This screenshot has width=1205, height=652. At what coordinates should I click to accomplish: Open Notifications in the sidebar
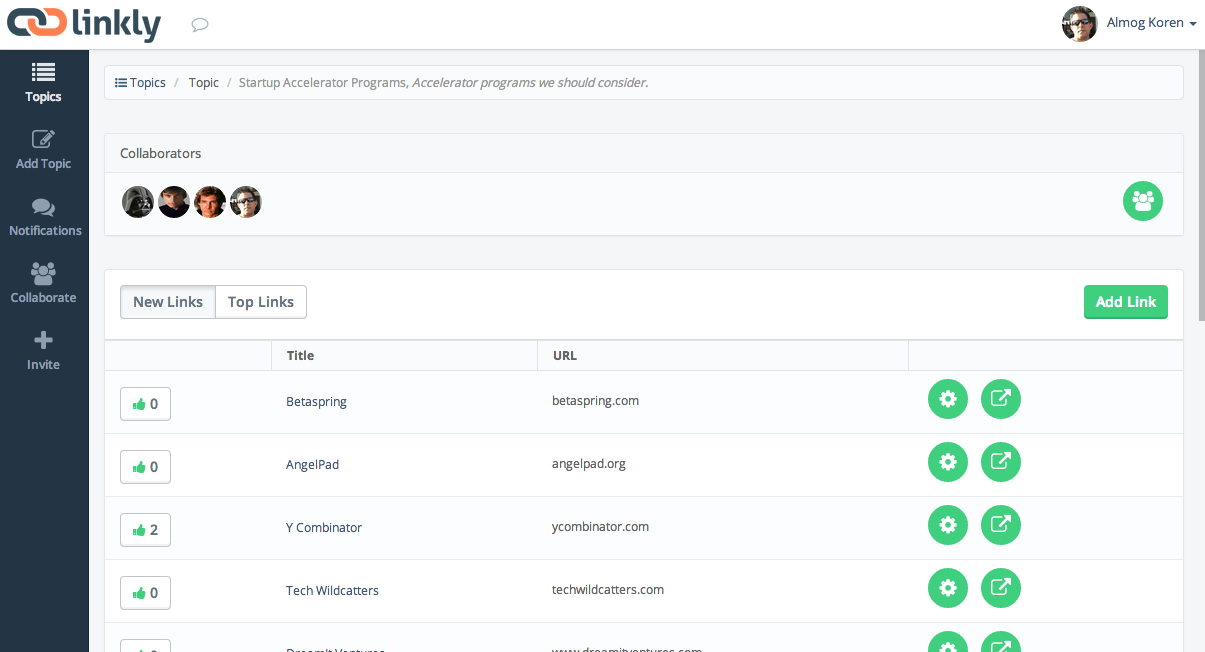pos(44,217)
